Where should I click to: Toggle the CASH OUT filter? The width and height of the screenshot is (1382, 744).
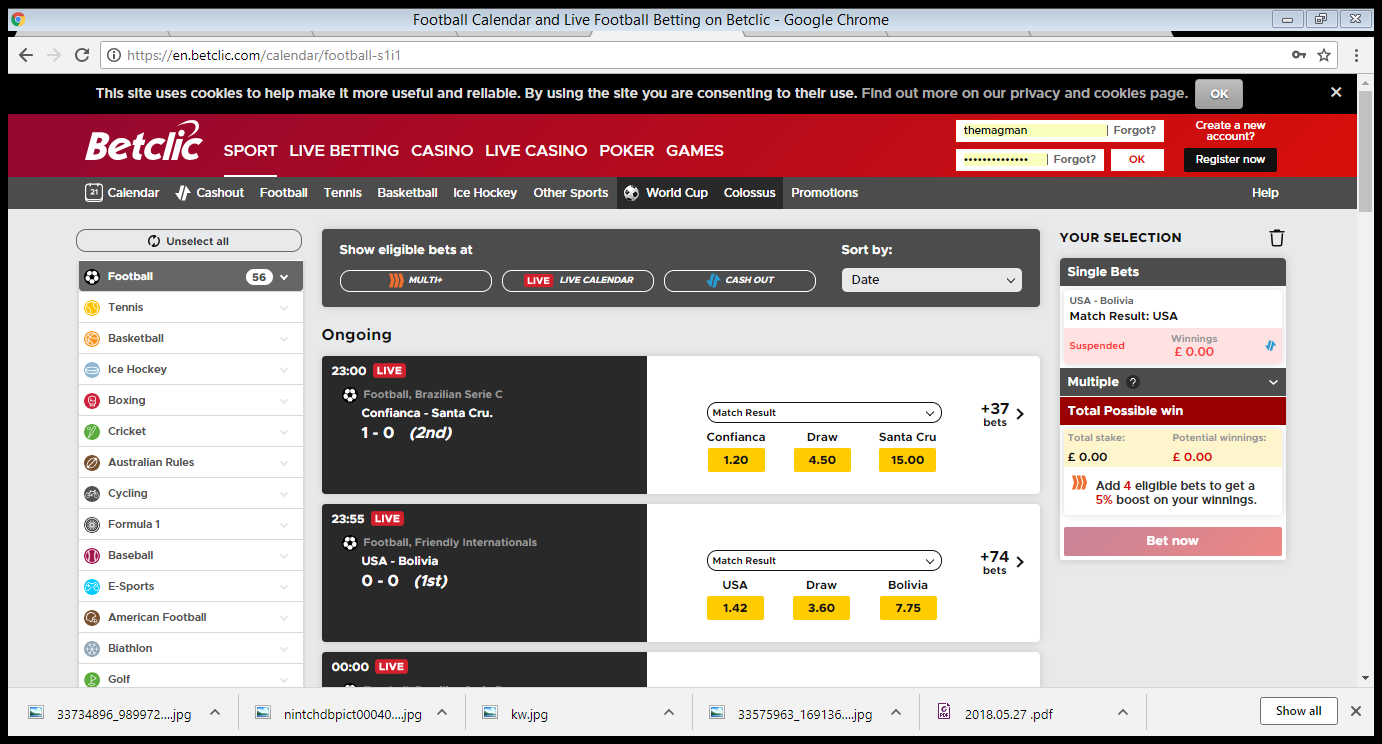click(x=740, y=280)
